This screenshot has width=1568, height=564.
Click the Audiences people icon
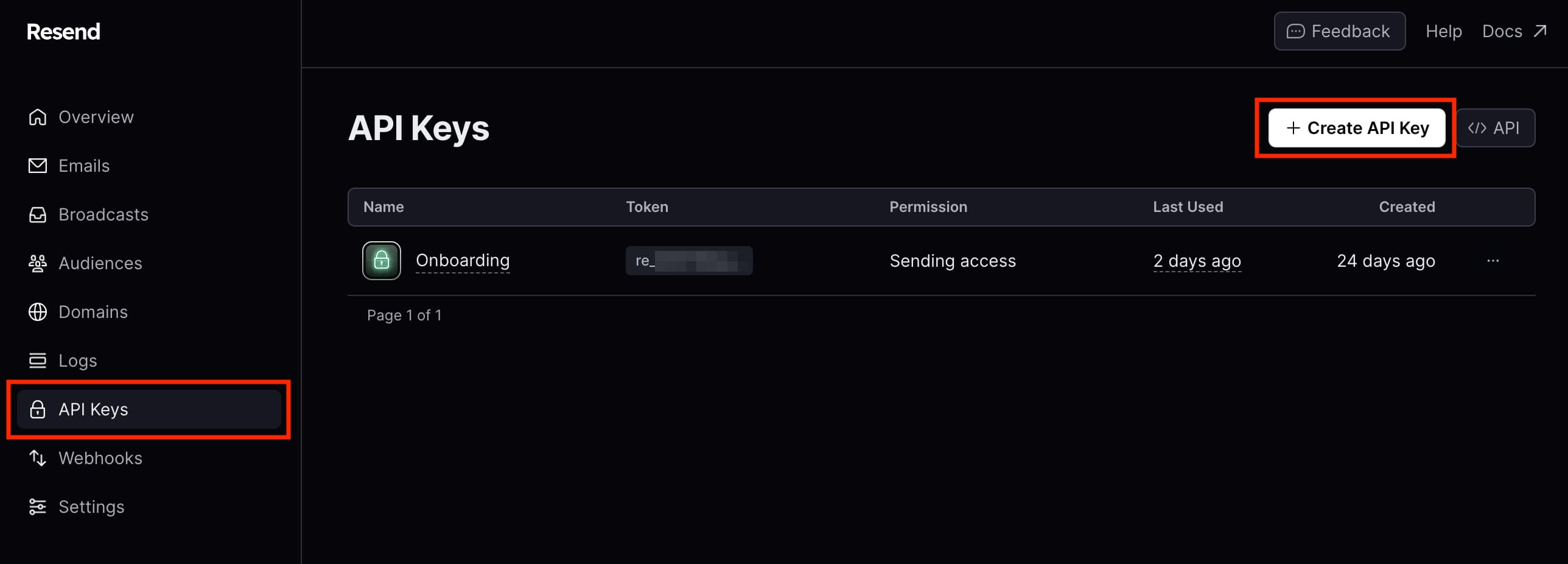click(x=37, y=263)
